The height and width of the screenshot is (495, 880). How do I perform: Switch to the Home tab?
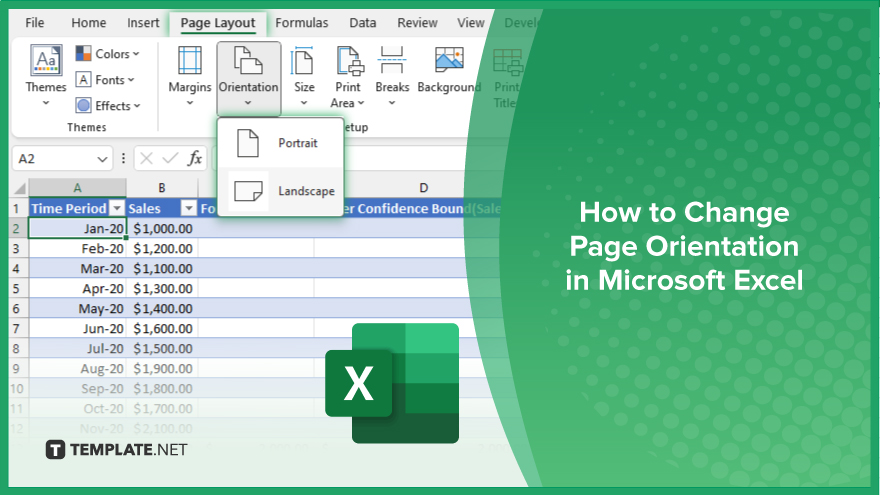click(89, 23)
